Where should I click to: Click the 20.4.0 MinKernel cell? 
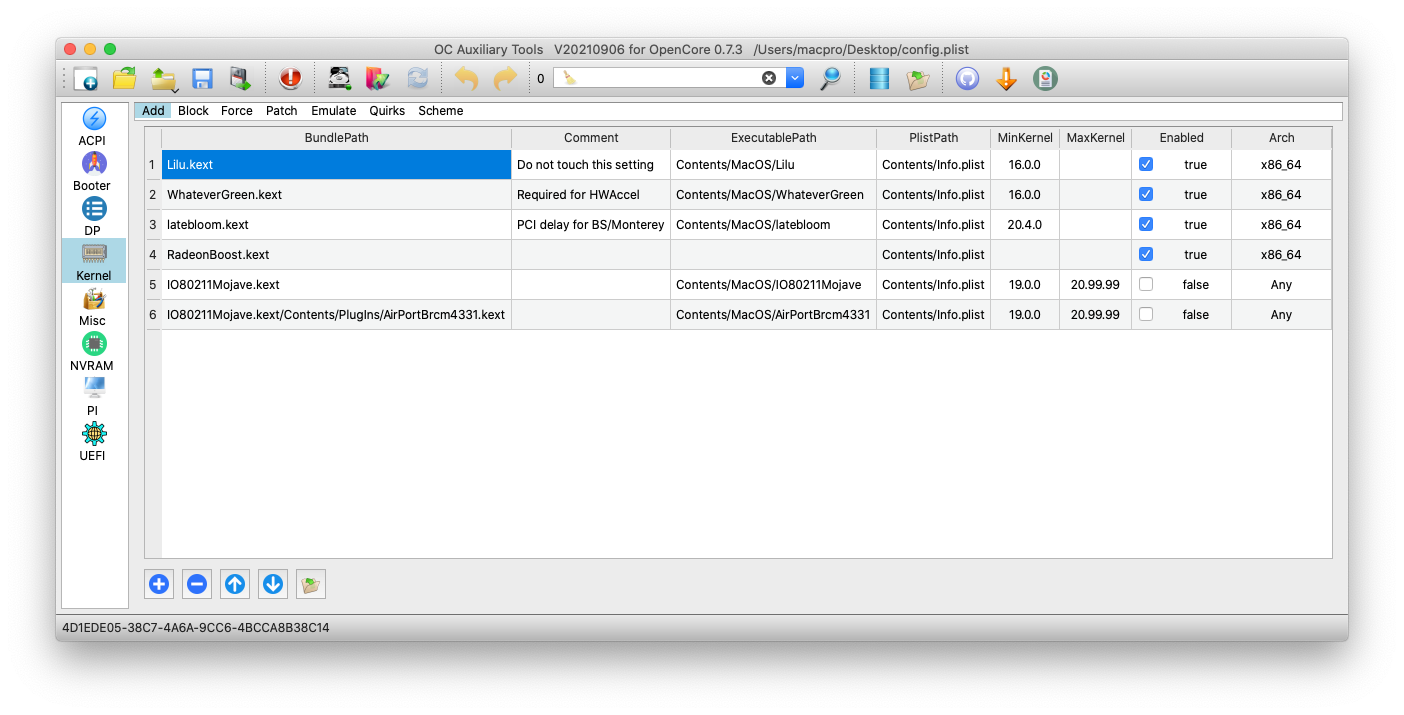coord(1025,224)
